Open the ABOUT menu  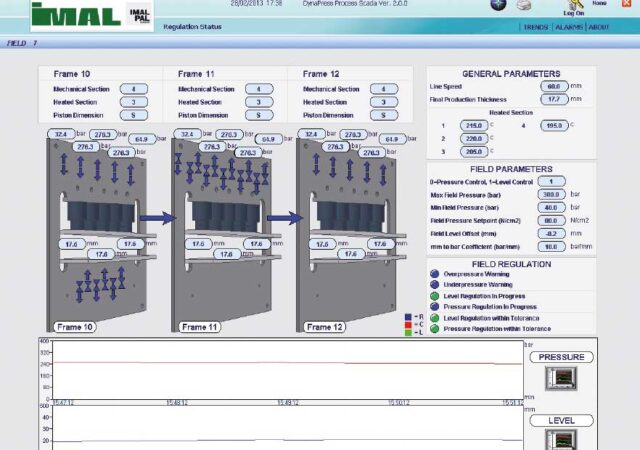pos(598,27)
